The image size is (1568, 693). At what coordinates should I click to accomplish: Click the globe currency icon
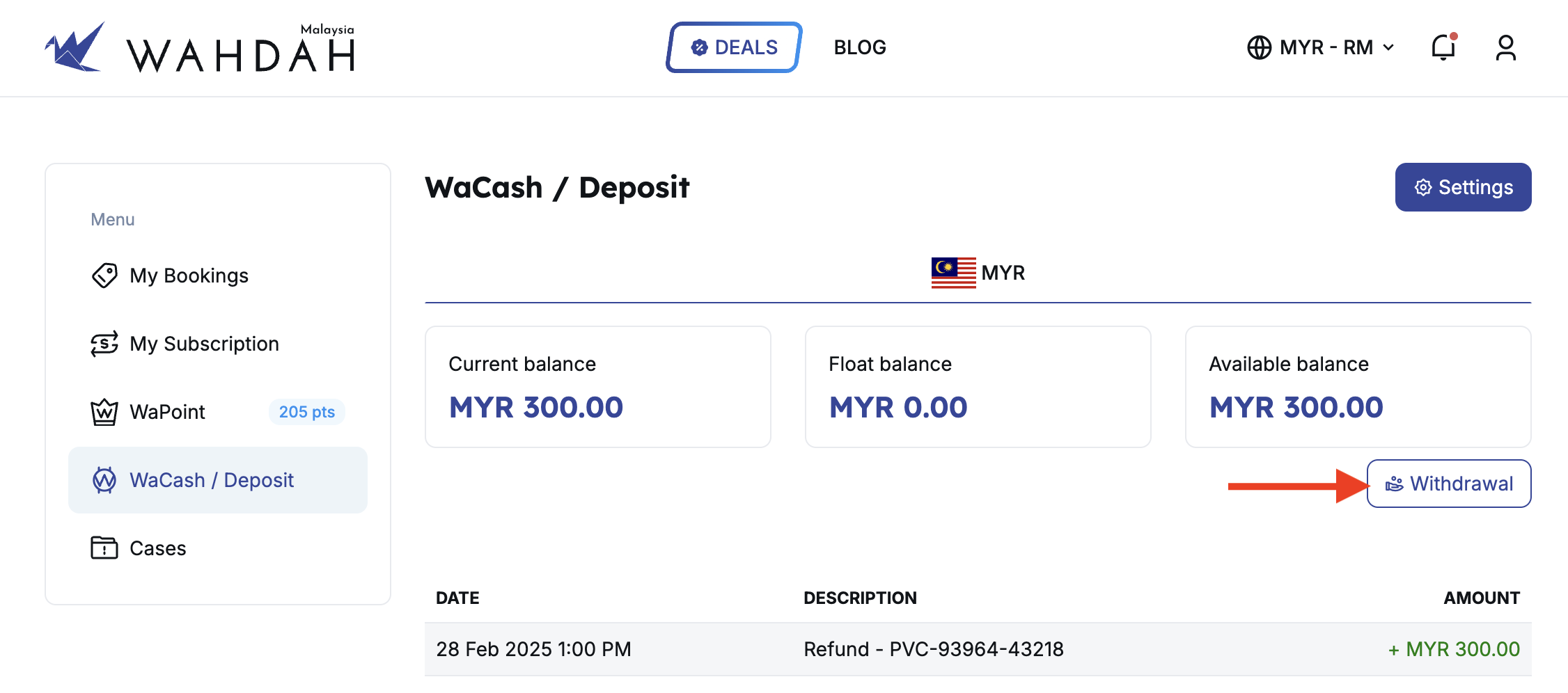pyautogui.click(x=1259, y=47)
